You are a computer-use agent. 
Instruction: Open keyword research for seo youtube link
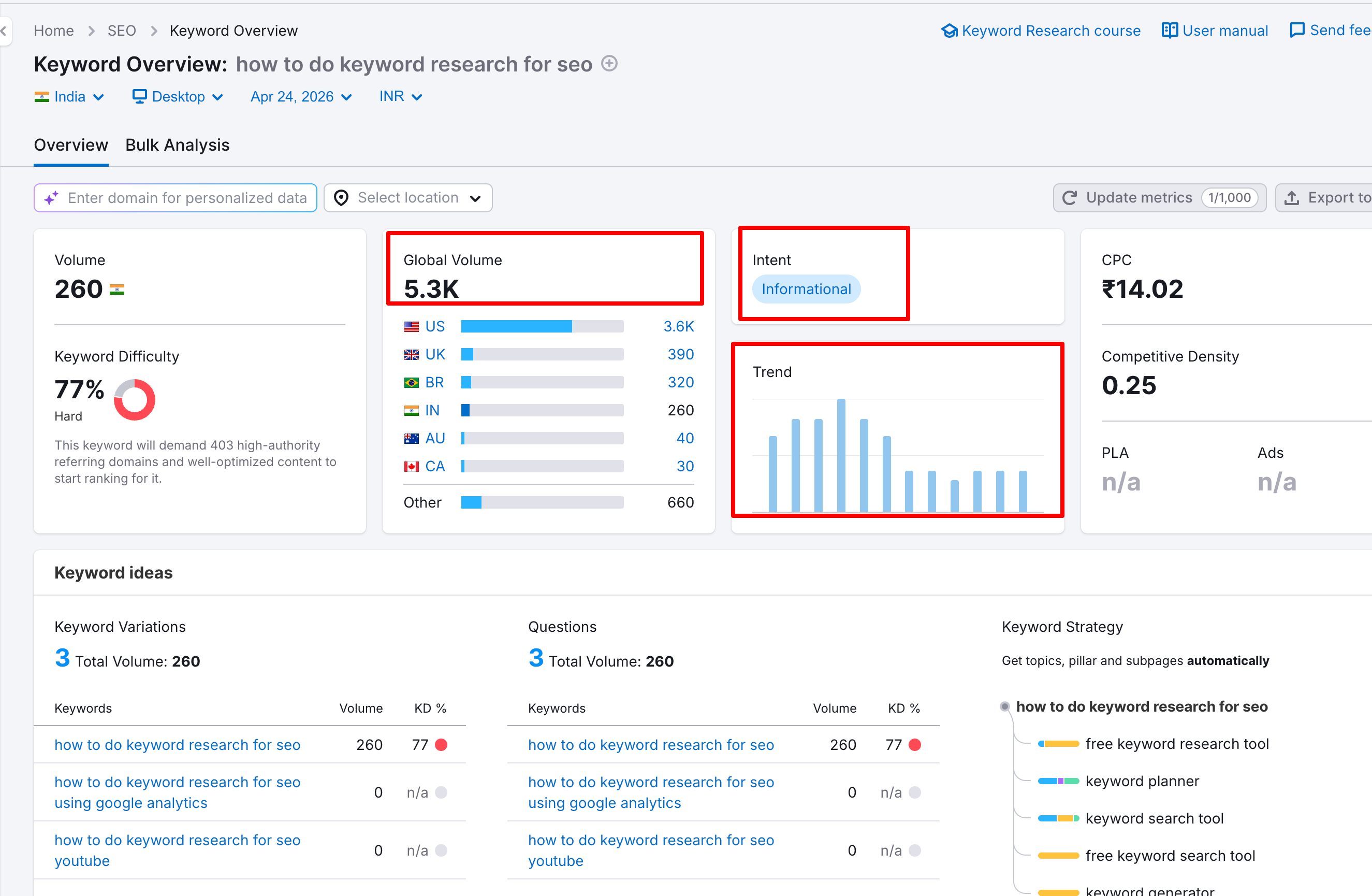click(x=177, y=850)
